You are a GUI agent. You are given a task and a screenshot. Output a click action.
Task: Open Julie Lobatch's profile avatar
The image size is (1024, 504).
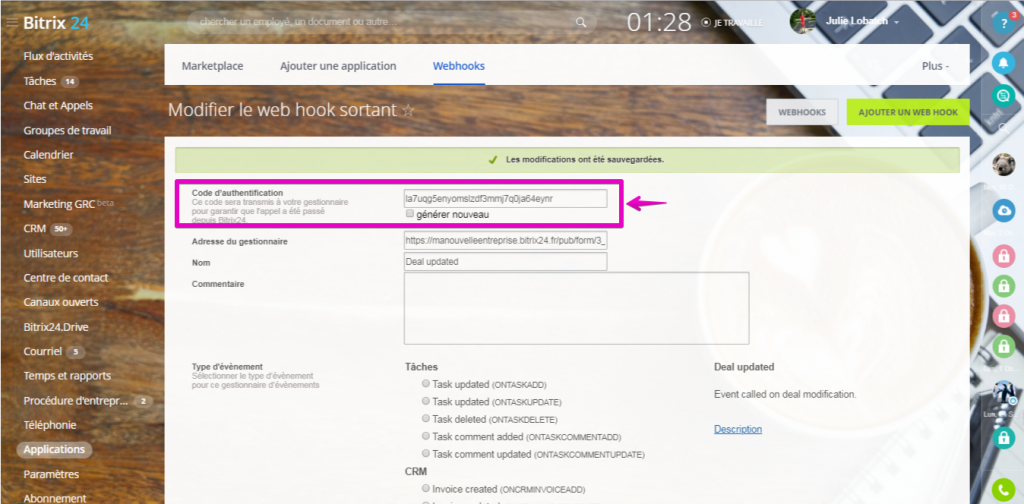coord(802,21)
